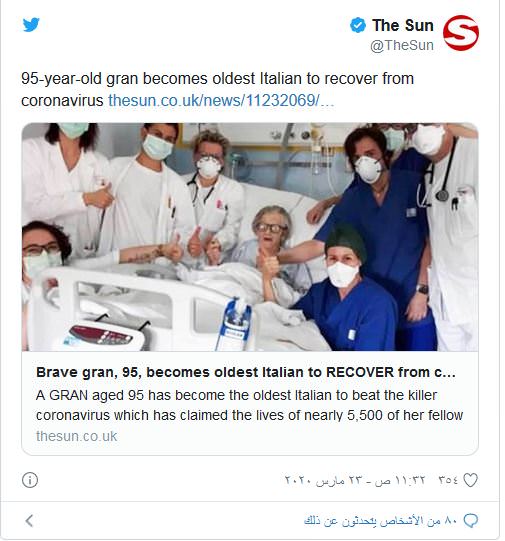
Task: Open The Sun profile avatar
Action: pos(461,33)
